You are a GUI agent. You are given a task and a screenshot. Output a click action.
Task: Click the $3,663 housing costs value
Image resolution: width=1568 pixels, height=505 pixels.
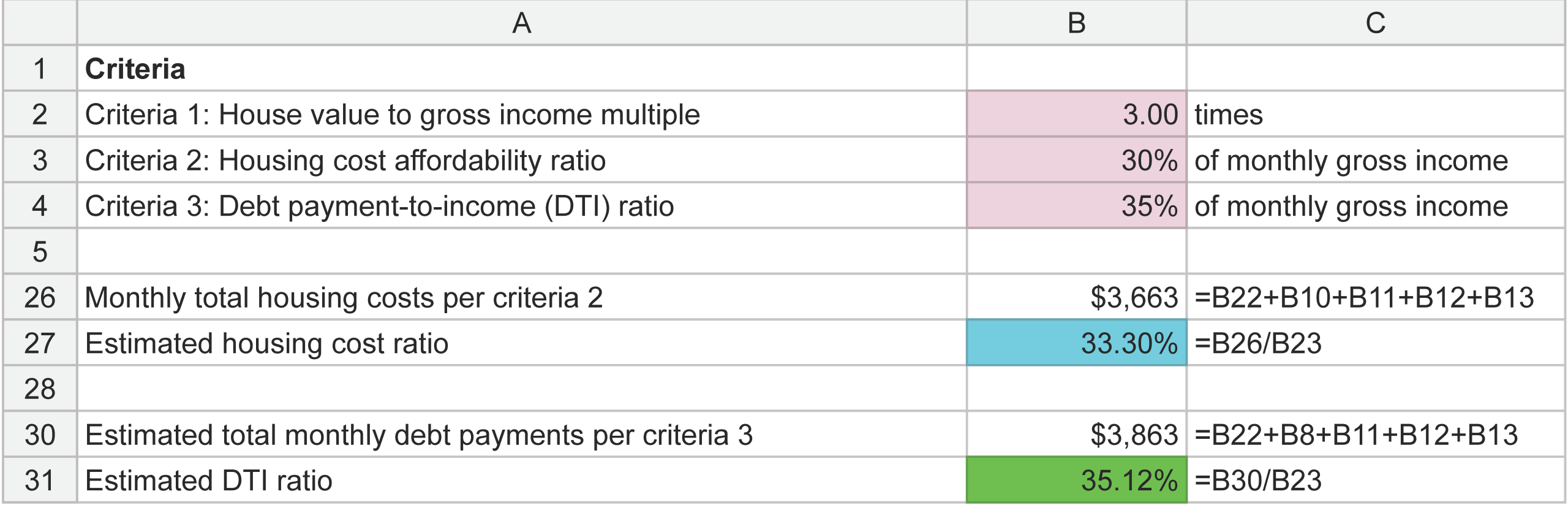[1076, 297]
